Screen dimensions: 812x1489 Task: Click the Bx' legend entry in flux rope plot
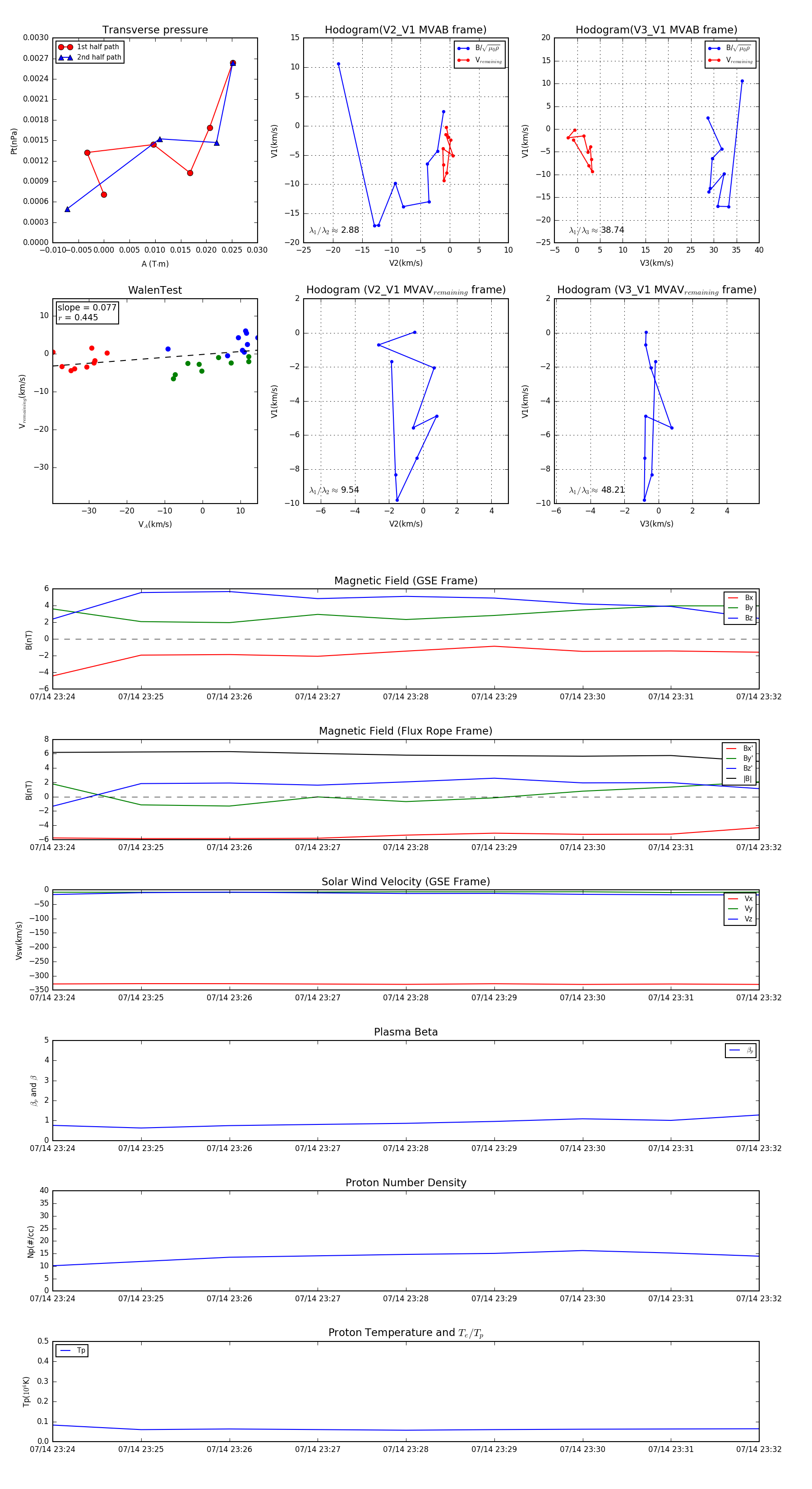[739, 748]
